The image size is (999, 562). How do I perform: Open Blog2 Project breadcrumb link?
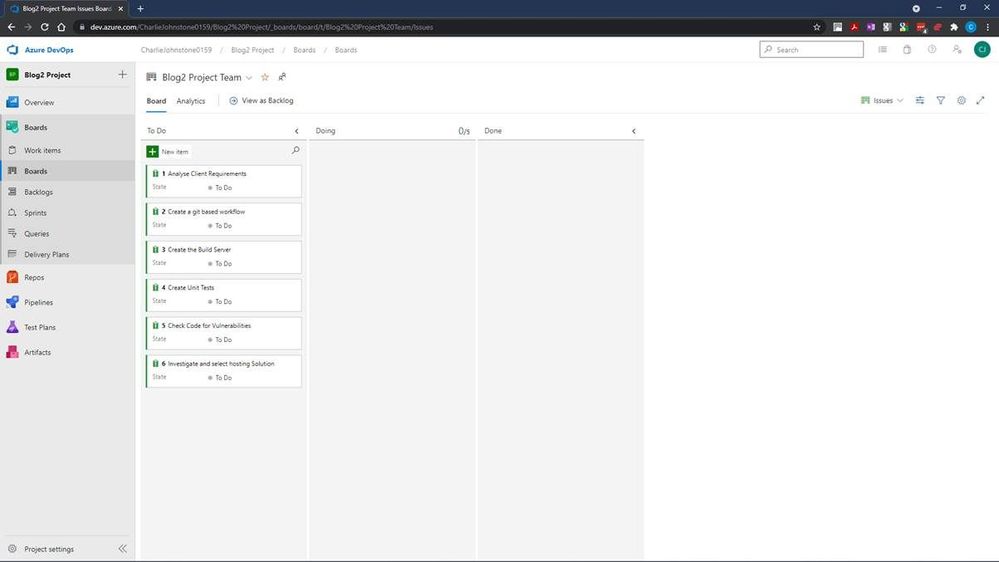[x=252, y=50]
